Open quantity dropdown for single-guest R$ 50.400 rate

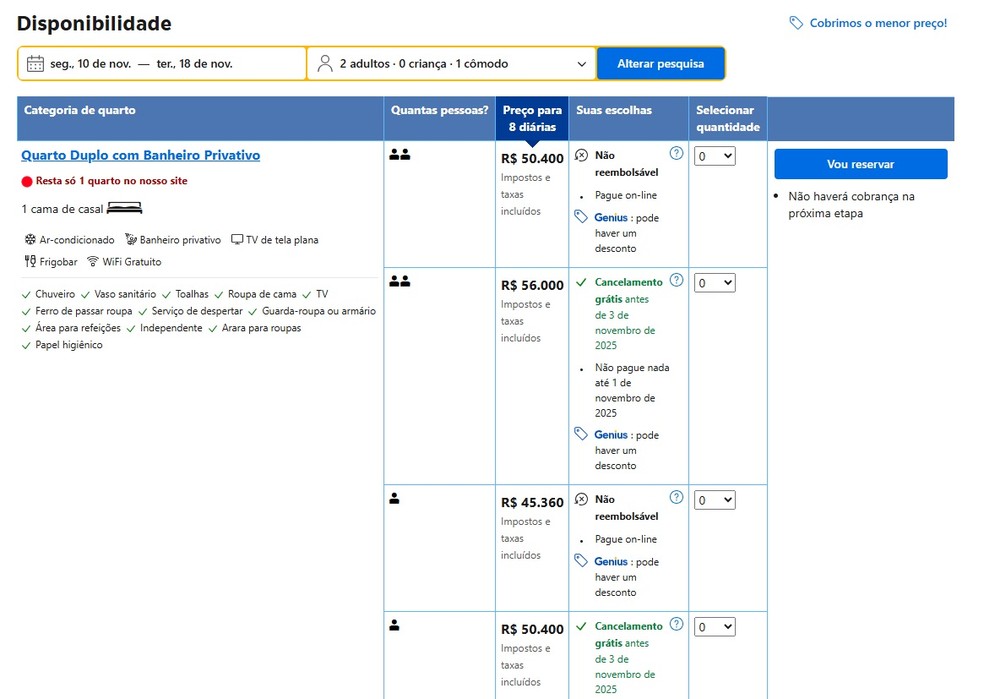click(x=715, y=627)
